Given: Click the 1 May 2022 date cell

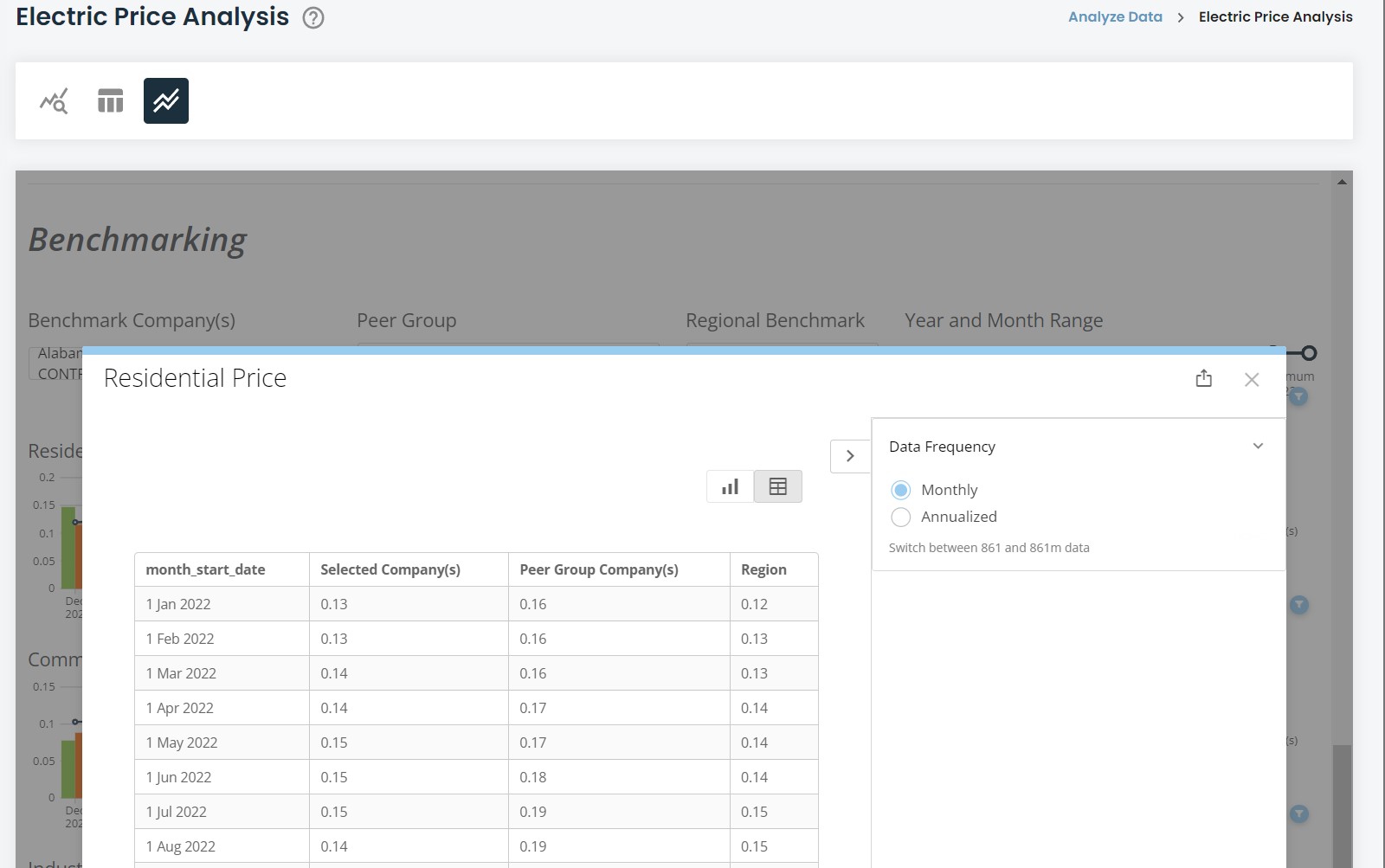Looking at the screenshot, I should [222, 743].
